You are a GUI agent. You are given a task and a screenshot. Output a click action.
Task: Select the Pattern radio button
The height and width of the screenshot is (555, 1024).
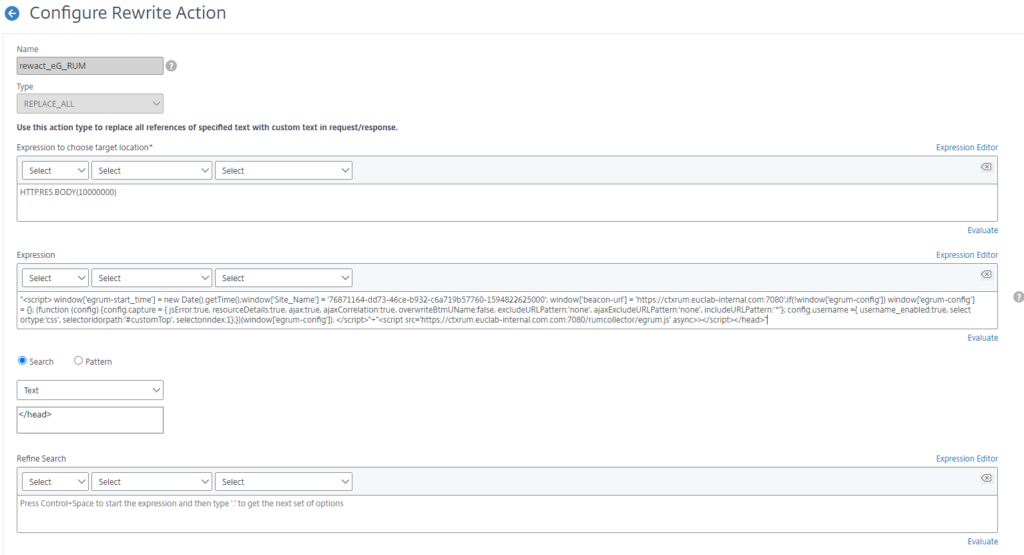tap(78, 360)
